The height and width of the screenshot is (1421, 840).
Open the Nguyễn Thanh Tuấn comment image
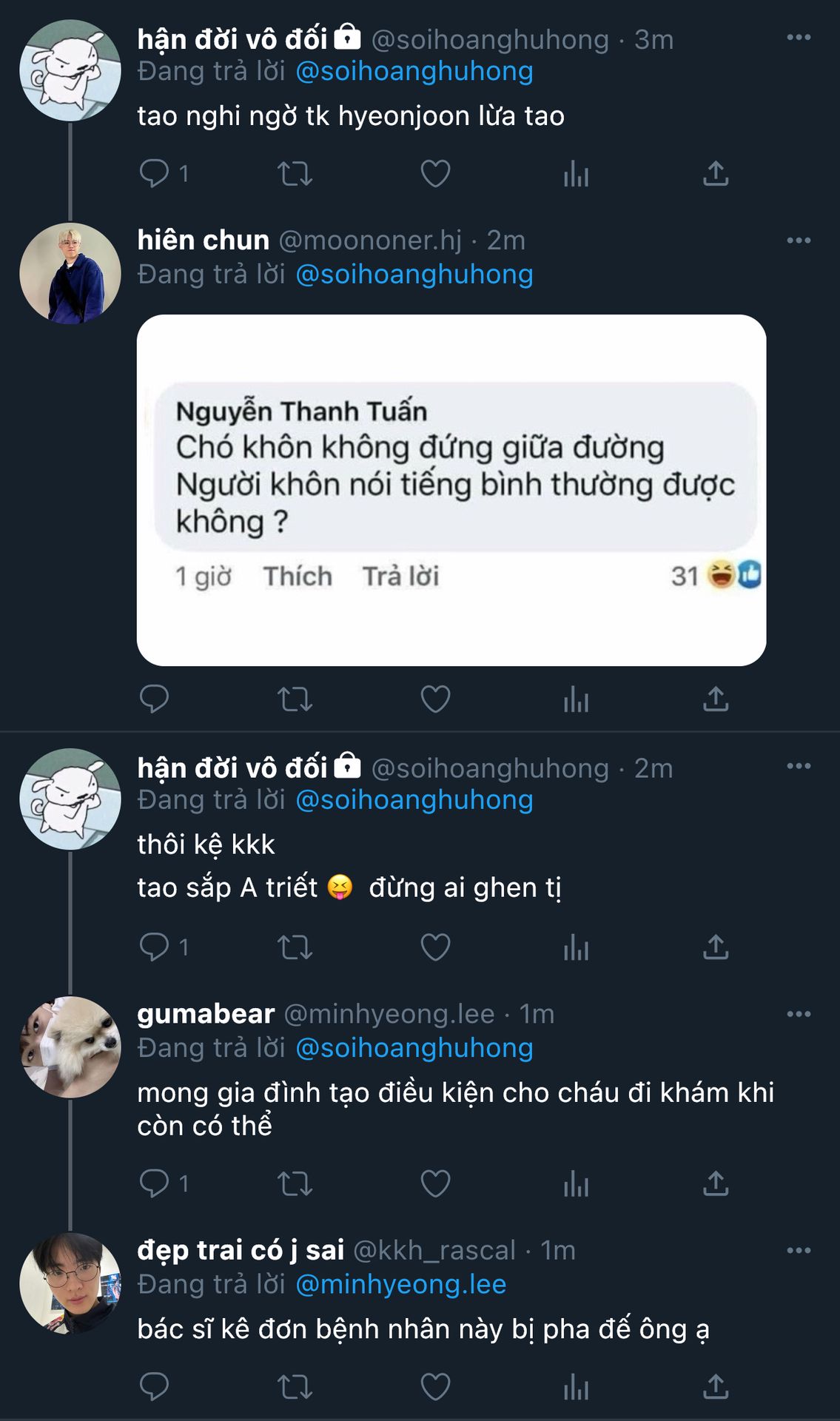451,490
